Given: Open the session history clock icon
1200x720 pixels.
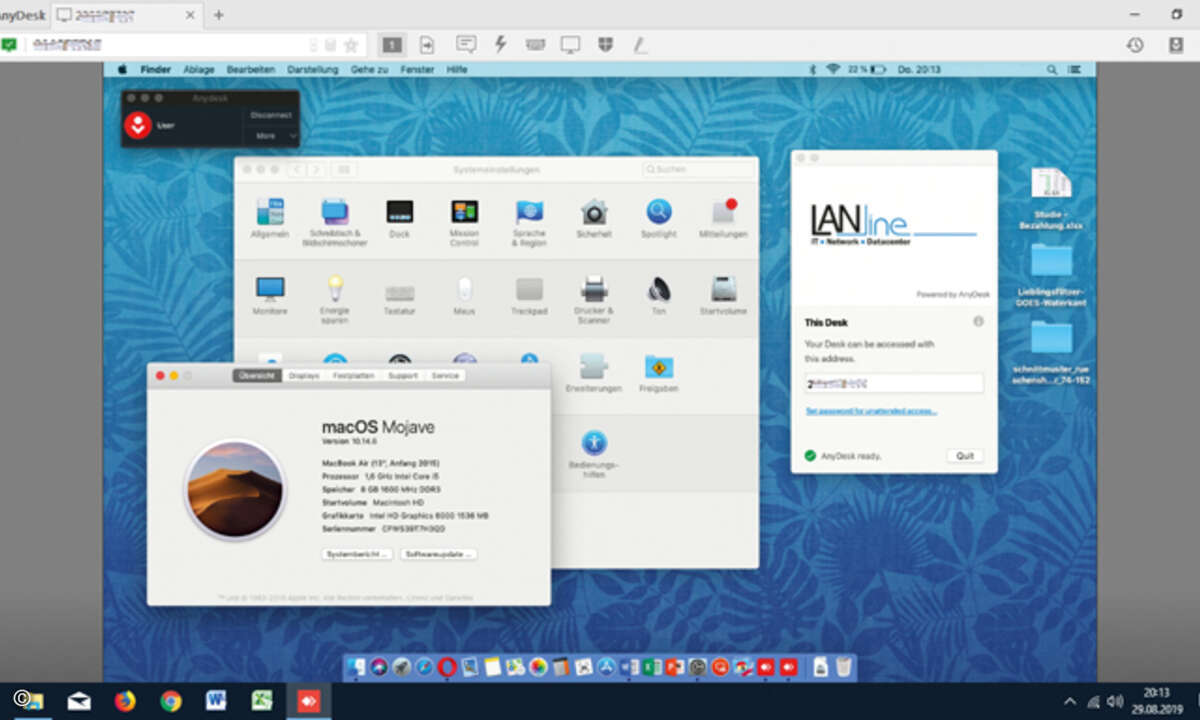Looking at the screenshot, I should click(1135, 45).
